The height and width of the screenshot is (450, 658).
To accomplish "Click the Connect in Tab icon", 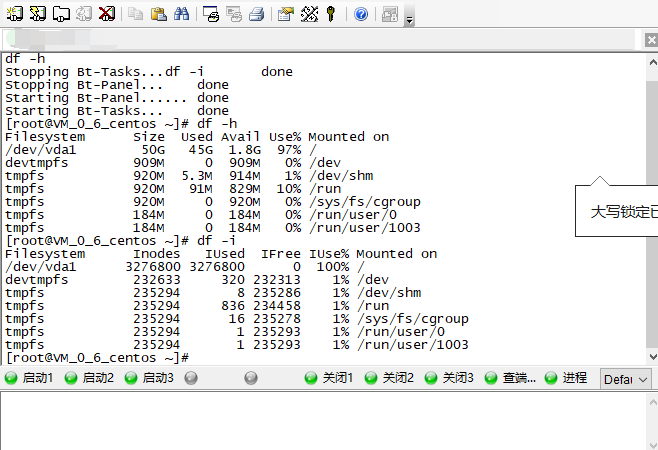I will tap(61, 14).
